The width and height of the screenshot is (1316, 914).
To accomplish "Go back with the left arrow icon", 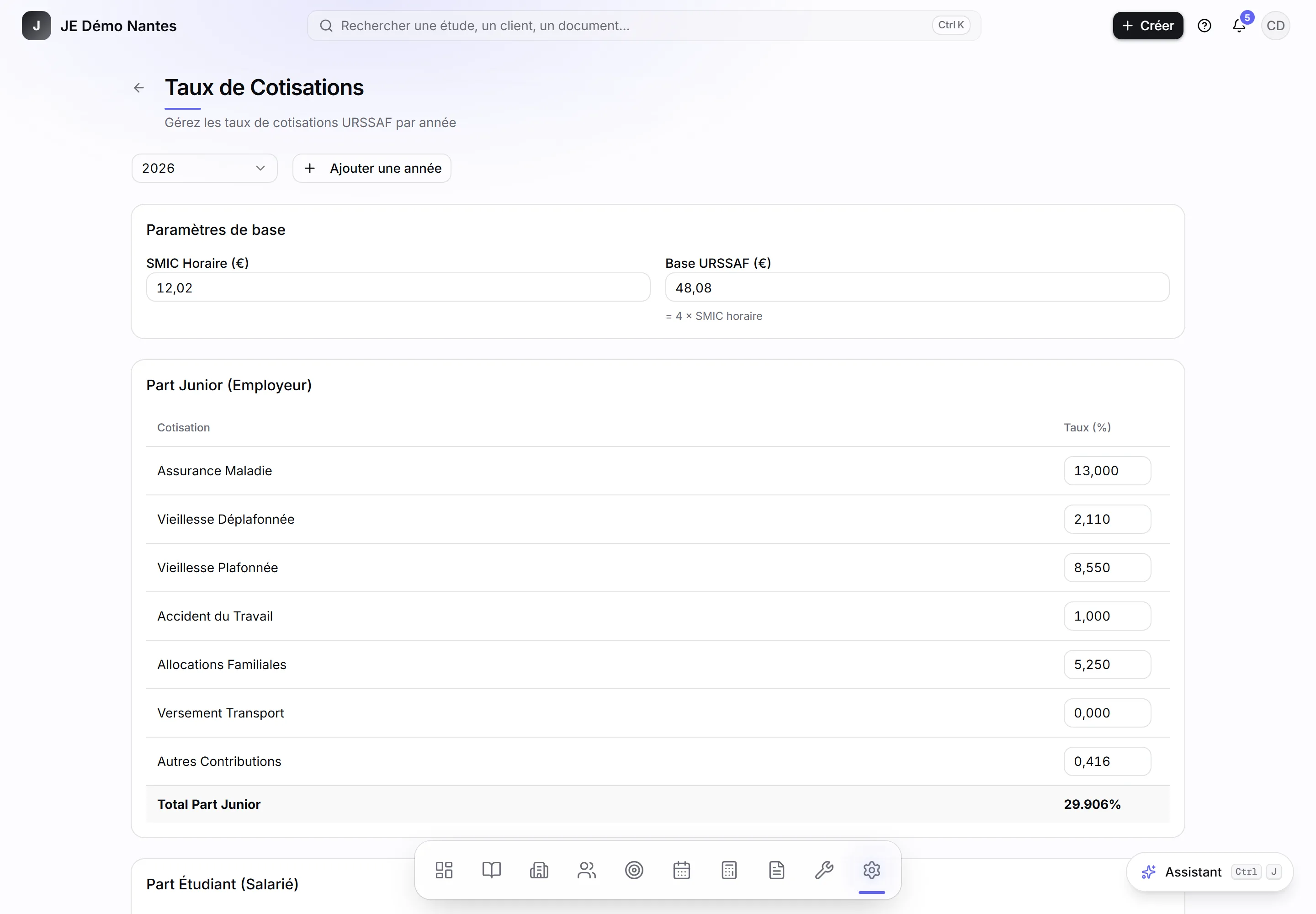I will click(138, 88).
